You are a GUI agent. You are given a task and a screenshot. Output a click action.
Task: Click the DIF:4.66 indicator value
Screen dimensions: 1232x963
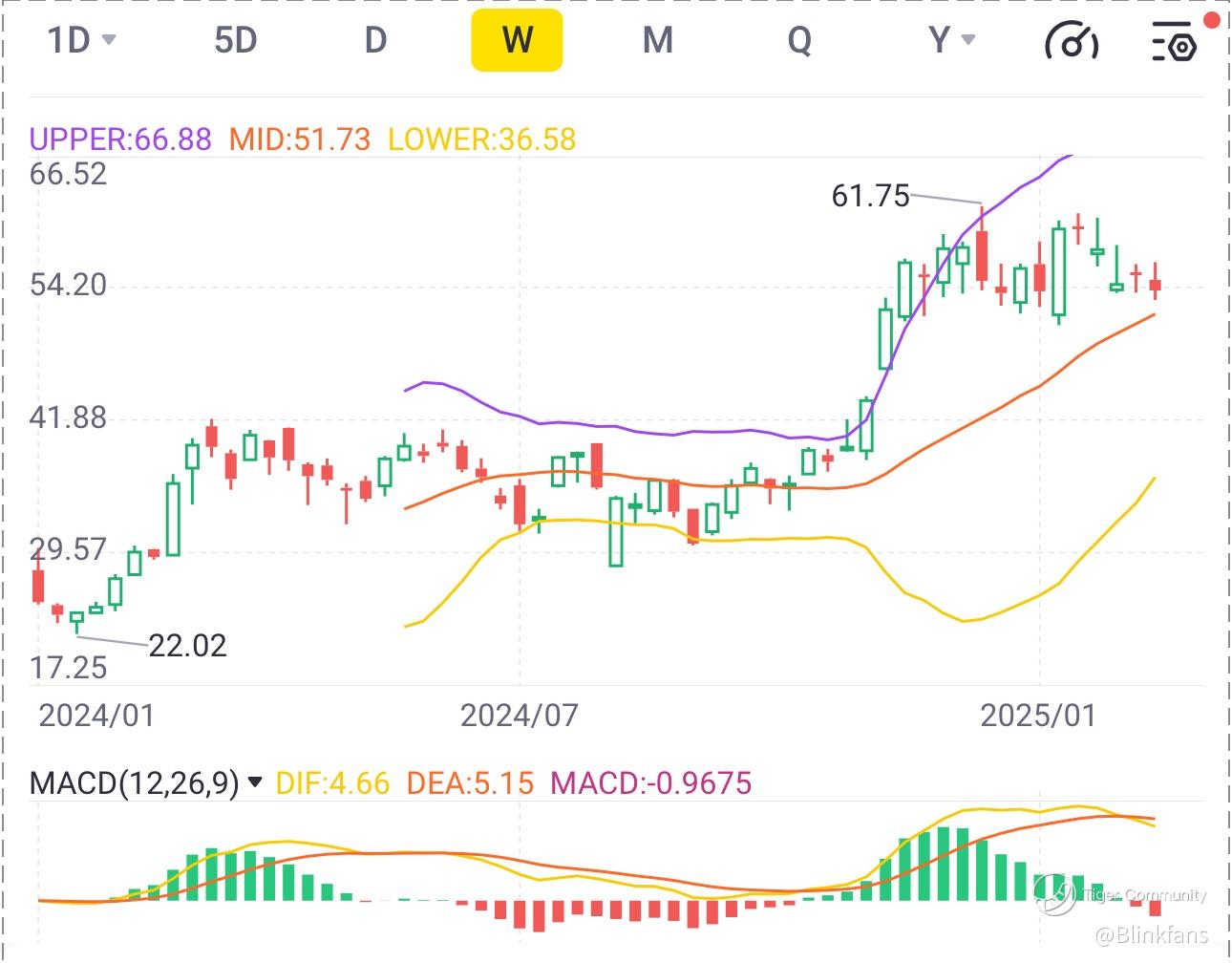332,783
